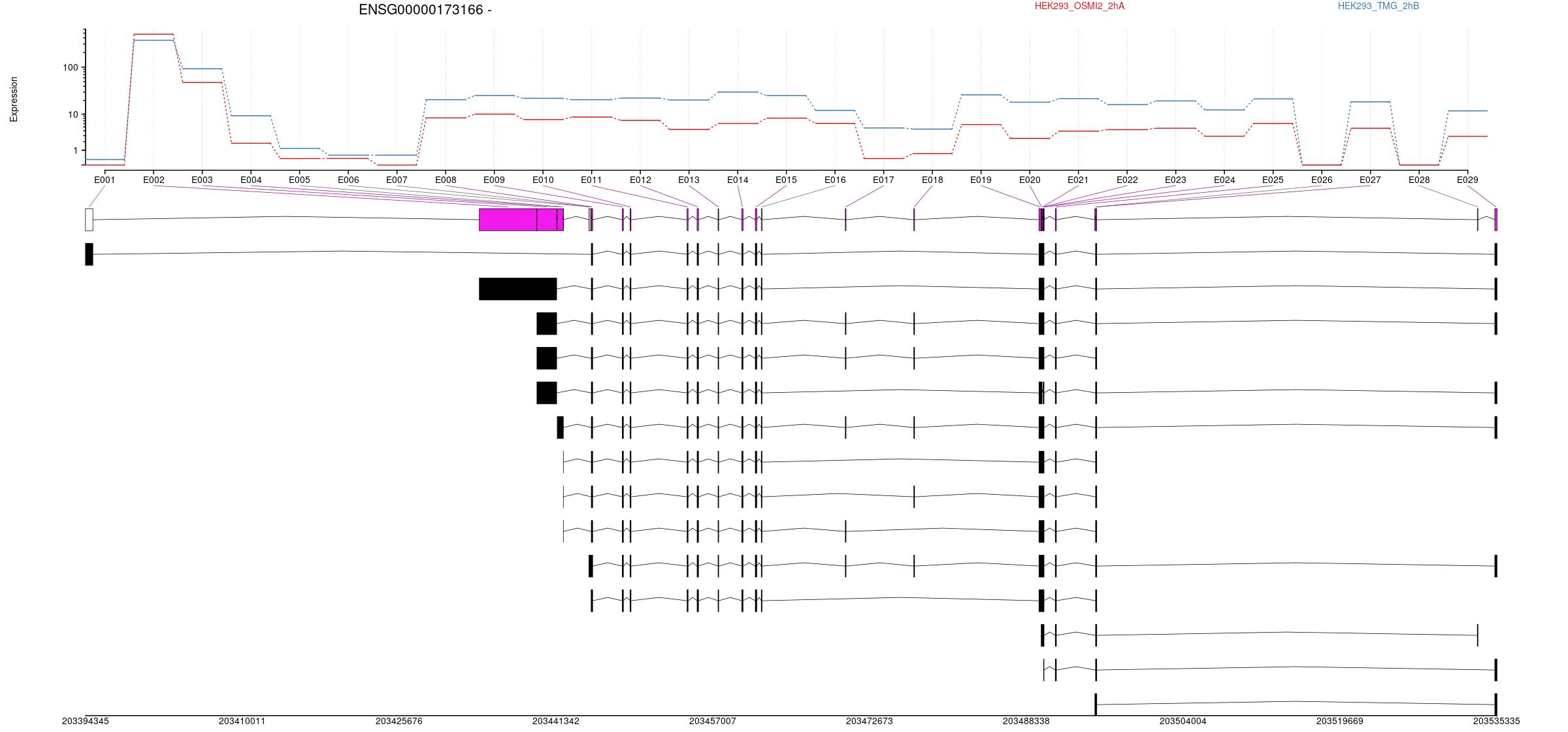
Task: Click exon label E001
Action: click(x=105, y=180)
